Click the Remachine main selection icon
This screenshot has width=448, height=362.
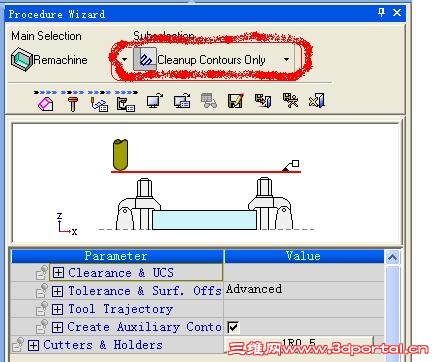point(22,59)
